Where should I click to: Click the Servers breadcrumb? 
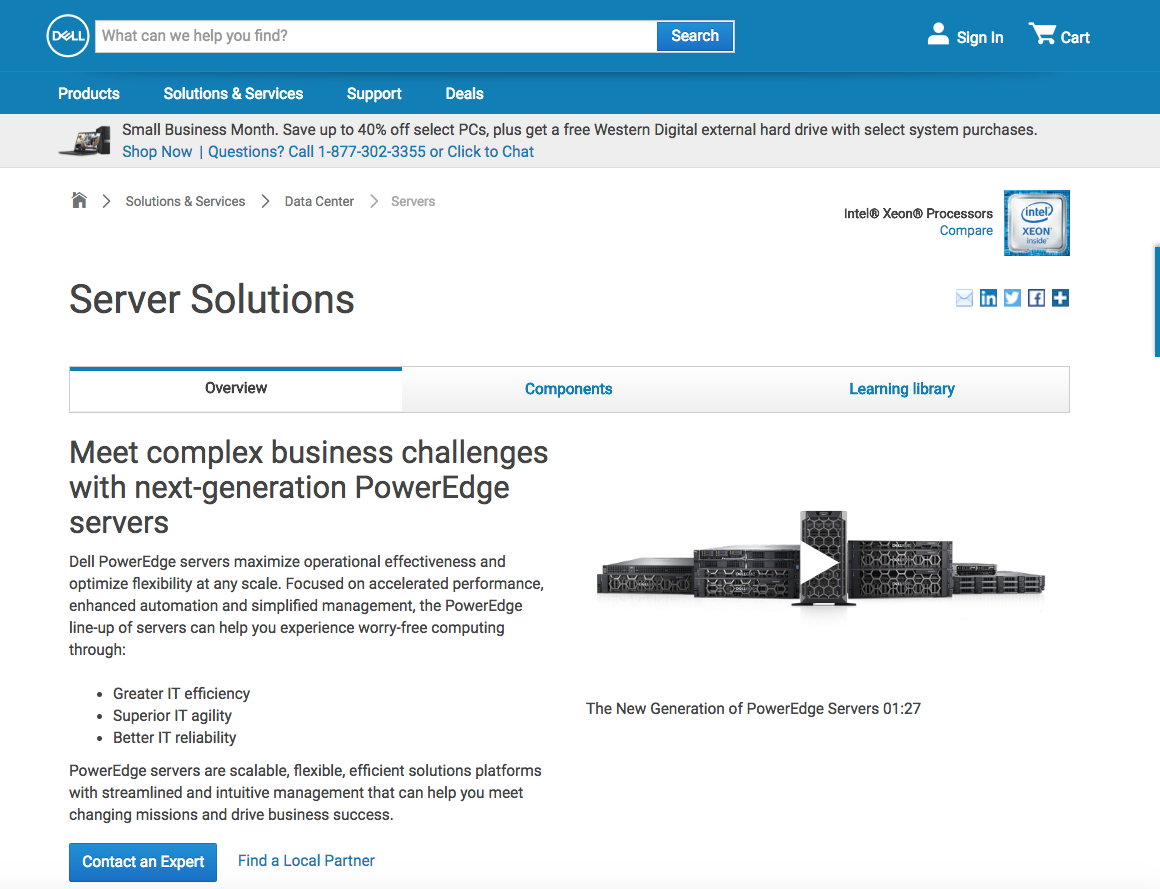tap(413, 201)
